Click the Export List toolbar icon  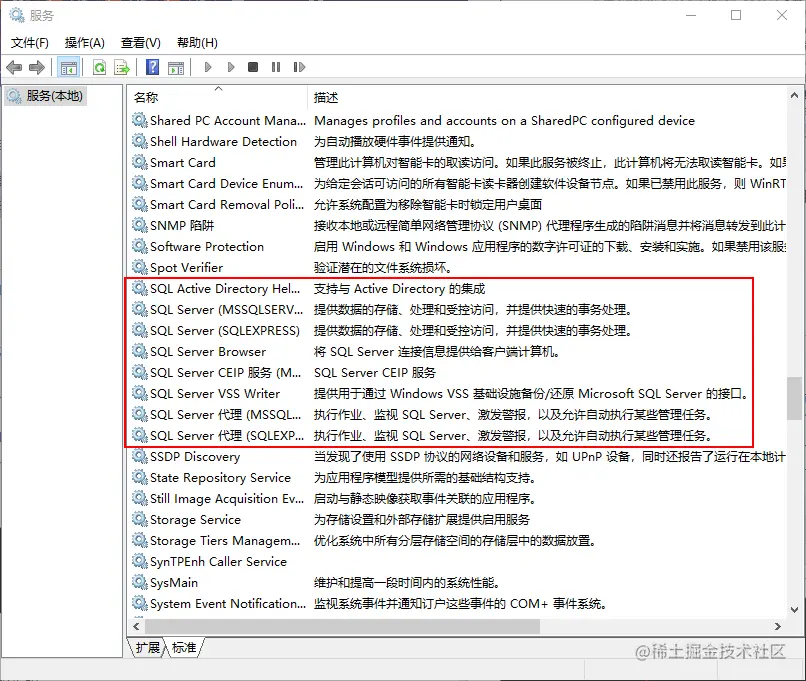[122, 67]
